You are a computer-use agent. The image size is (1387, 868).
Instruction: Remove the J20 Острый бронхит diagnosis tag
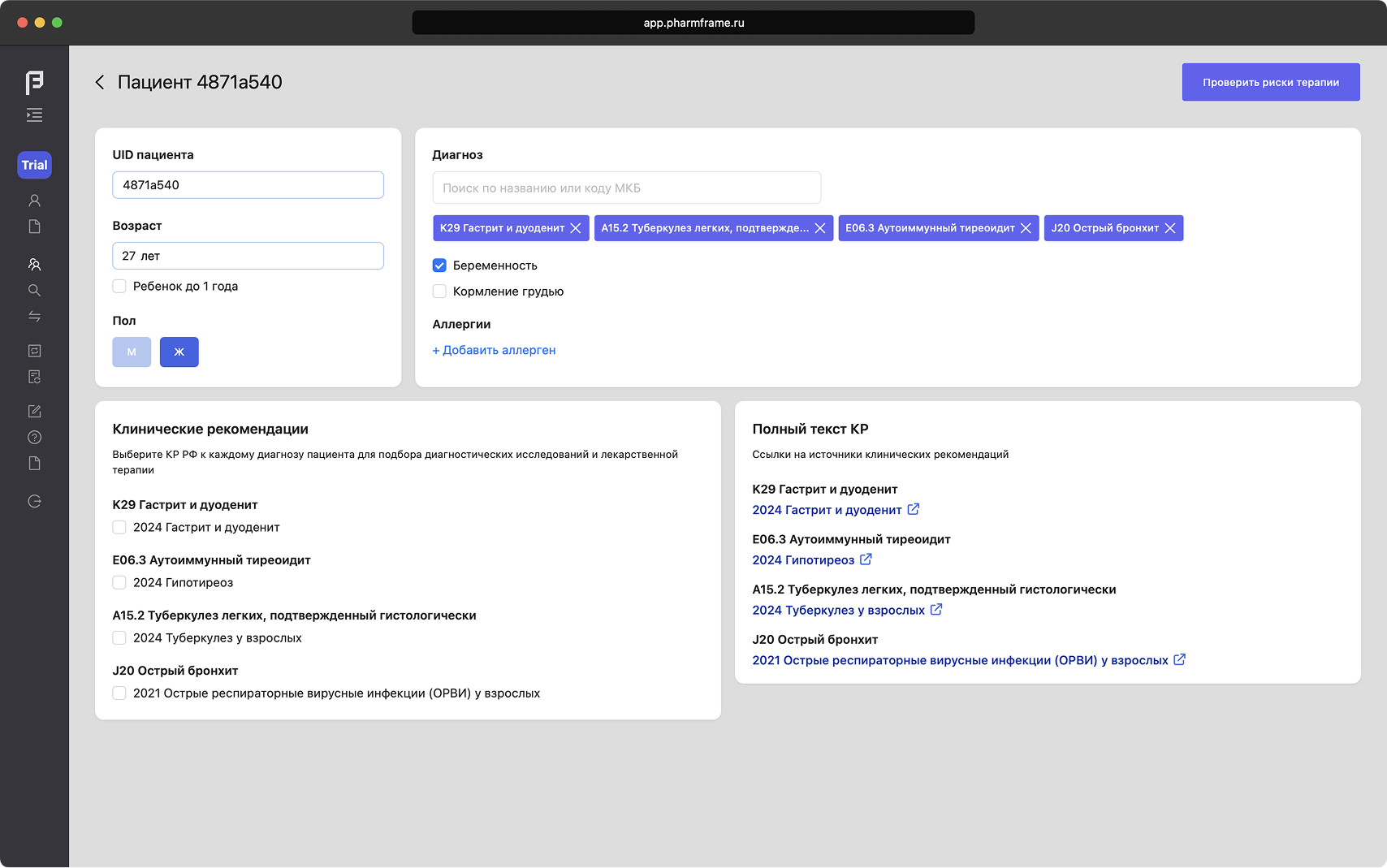tap(1170, 228)
